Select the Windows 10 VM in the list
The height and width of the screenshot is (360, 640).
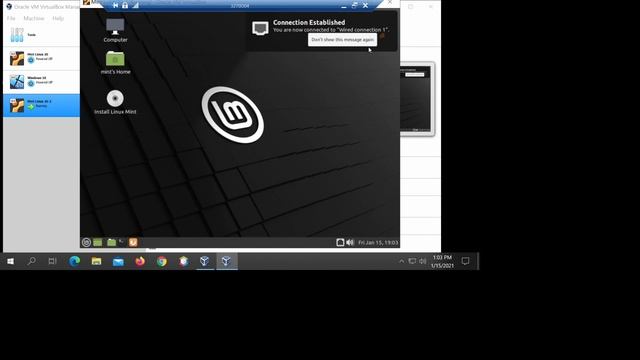(41, 82)
